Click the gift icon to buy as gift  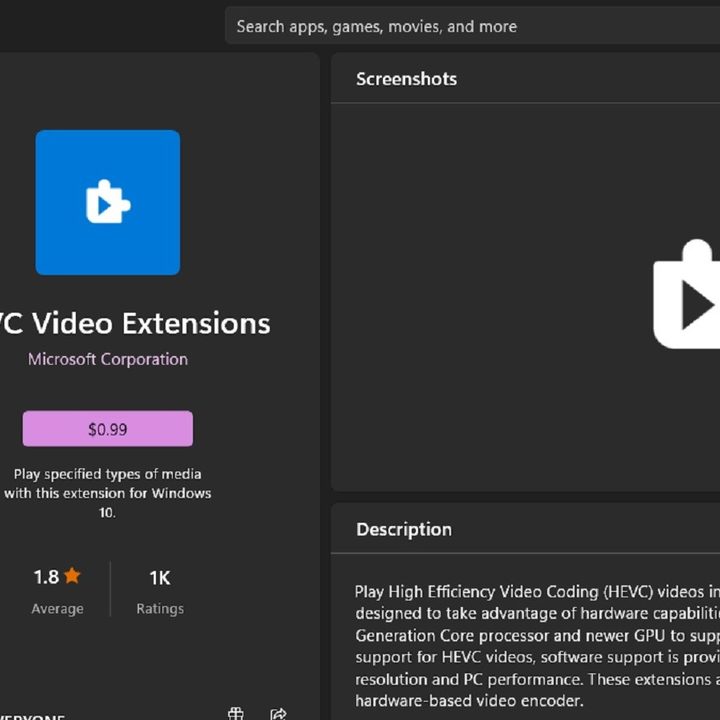[236, 714]
